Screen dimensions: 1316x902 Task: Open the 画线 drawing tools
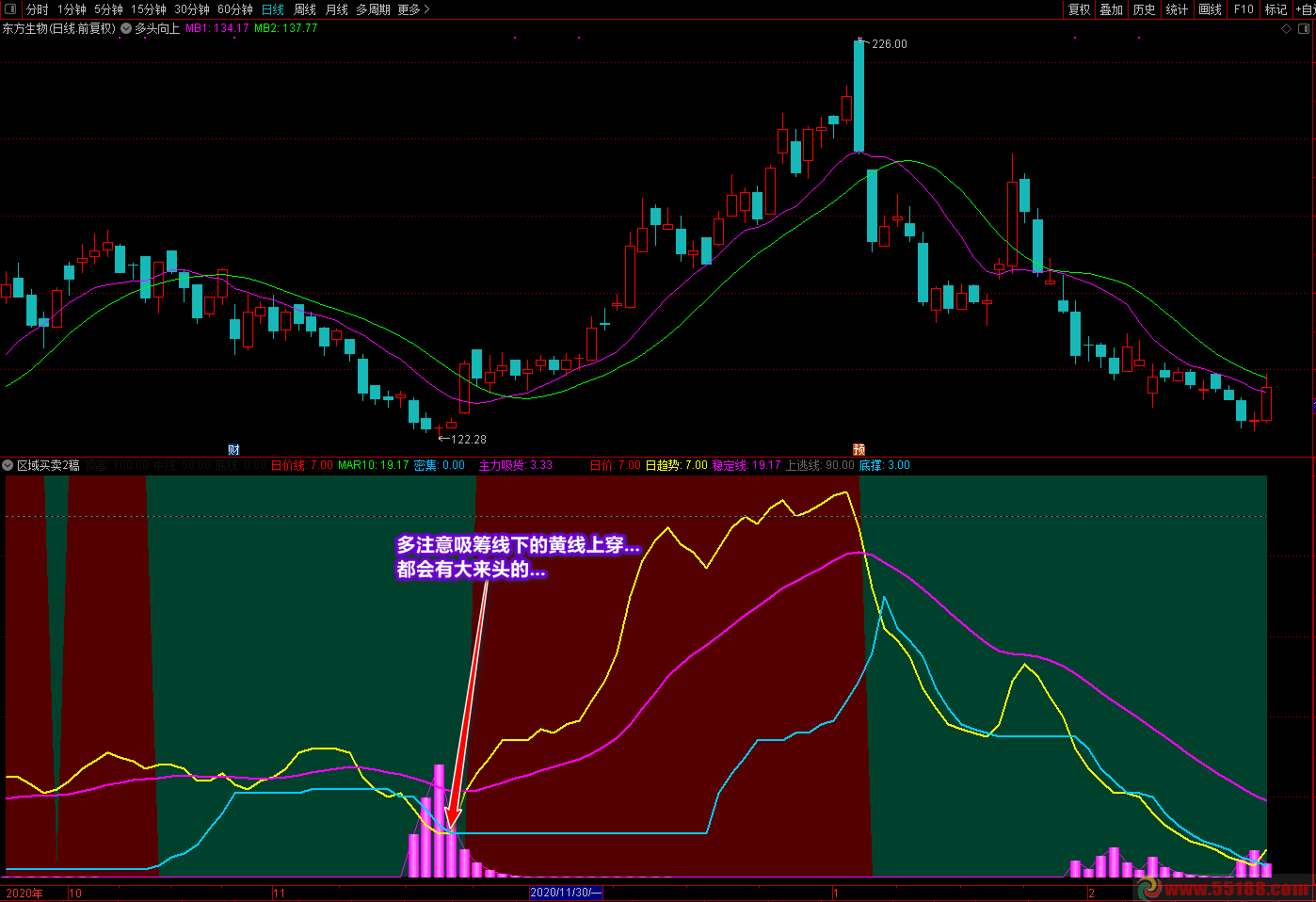pos(1210,9)
